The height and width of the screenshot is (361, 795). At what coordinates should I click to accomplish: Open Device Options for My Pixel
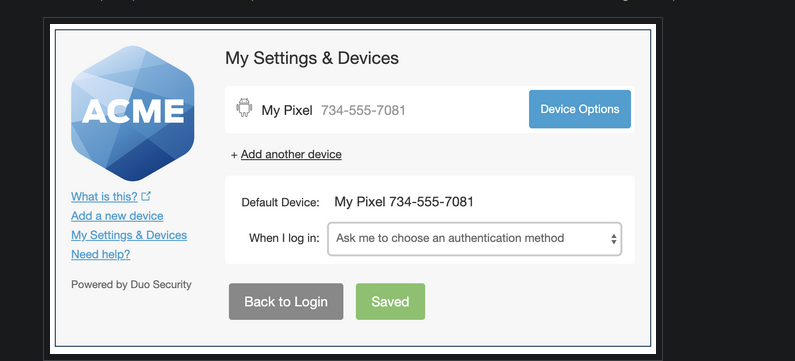click(580, 109)
